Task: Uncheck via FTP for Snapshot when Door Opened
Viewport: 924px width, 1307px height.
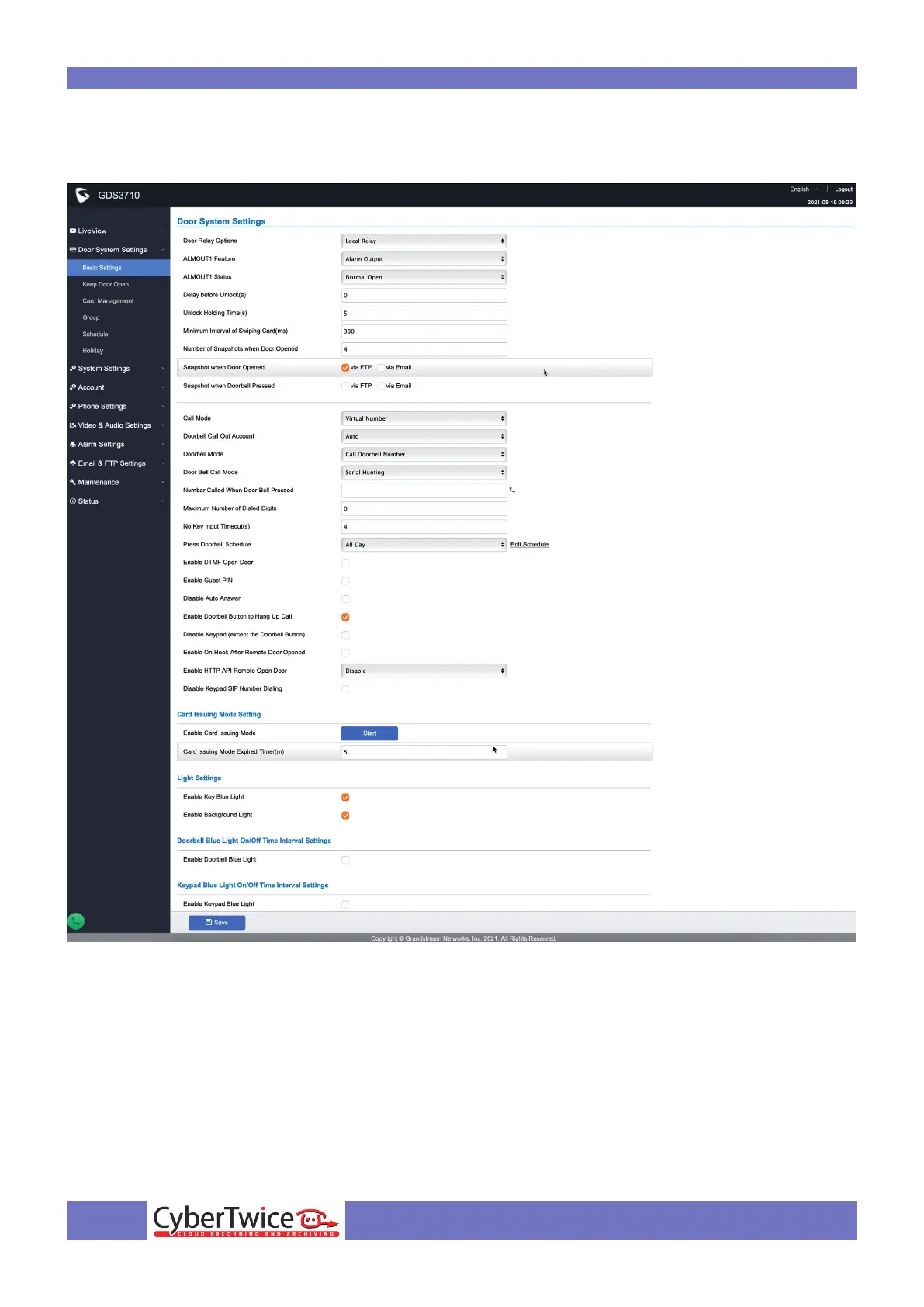Action: click(345, 368)
